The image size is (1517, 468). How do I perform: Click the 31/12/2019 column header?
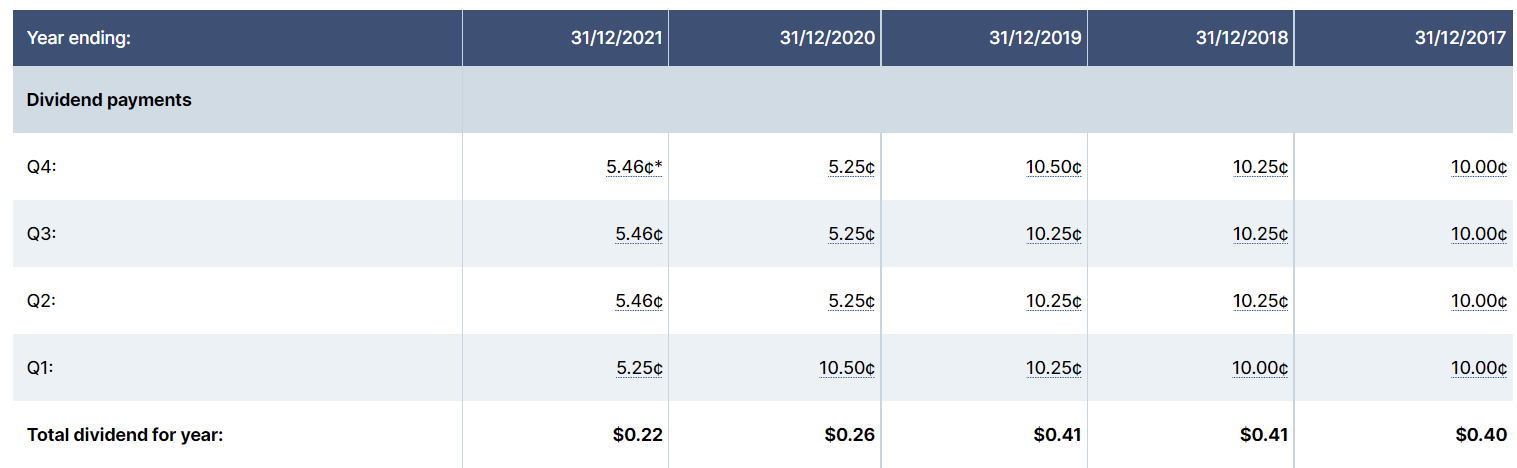1035,38
